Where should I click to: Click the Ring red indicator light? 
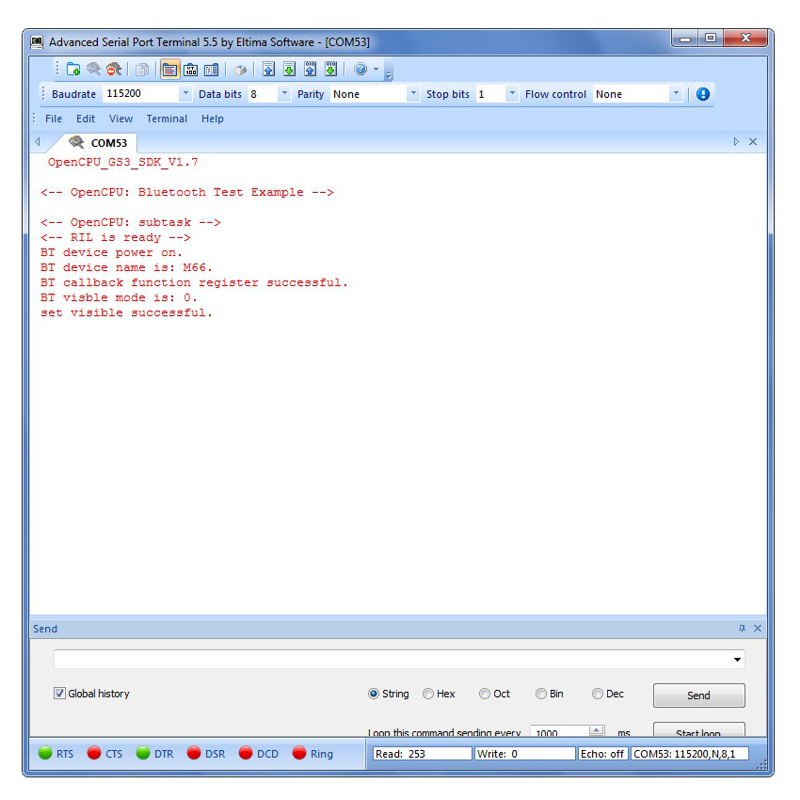pos(299,753)
